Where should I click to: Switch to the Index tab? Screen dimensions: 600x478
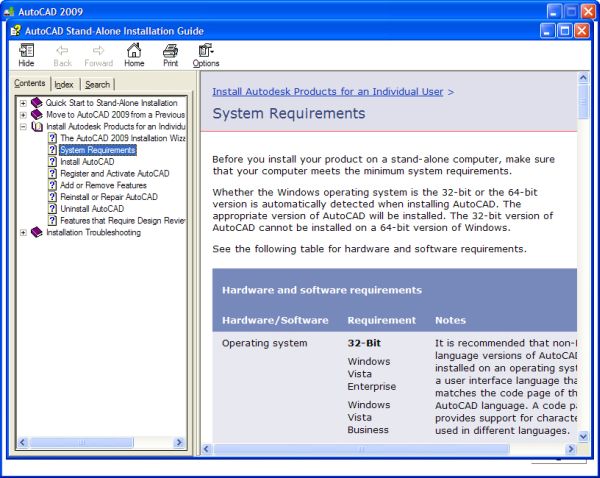click(x=64, y=85)
